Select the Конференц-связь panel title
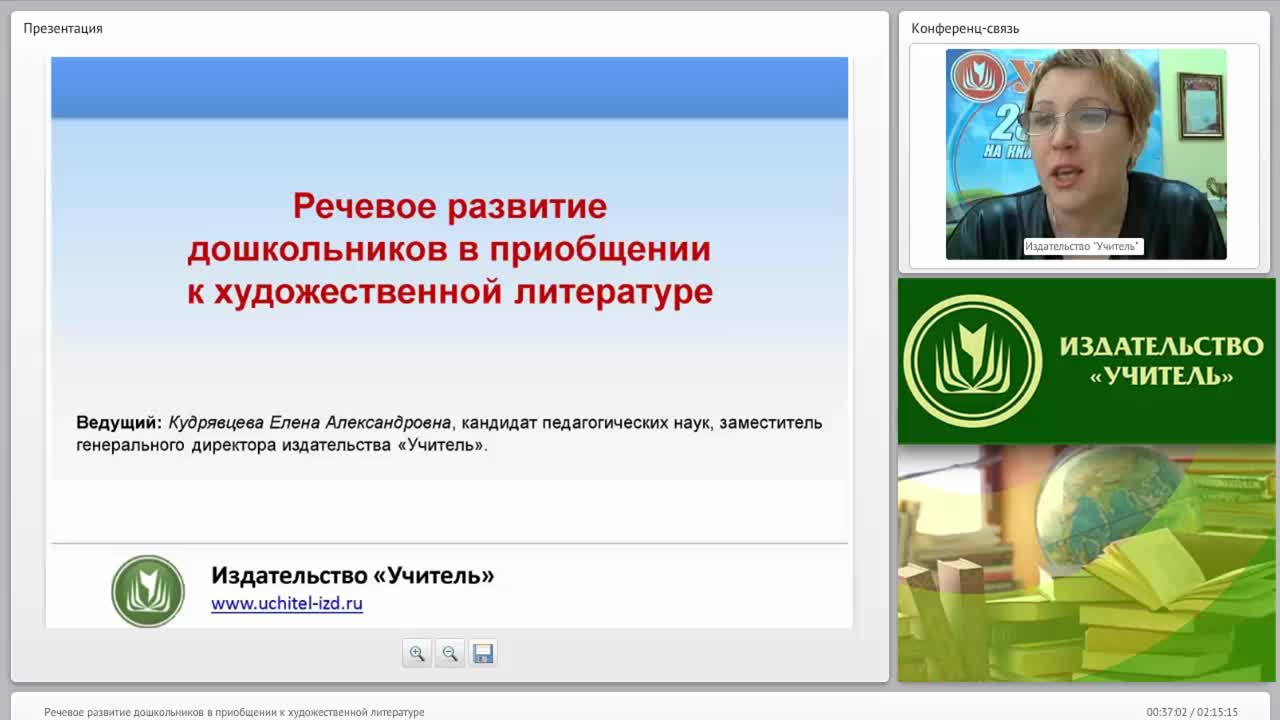Viewport: 1280px width, 720px height. (965, 28)
